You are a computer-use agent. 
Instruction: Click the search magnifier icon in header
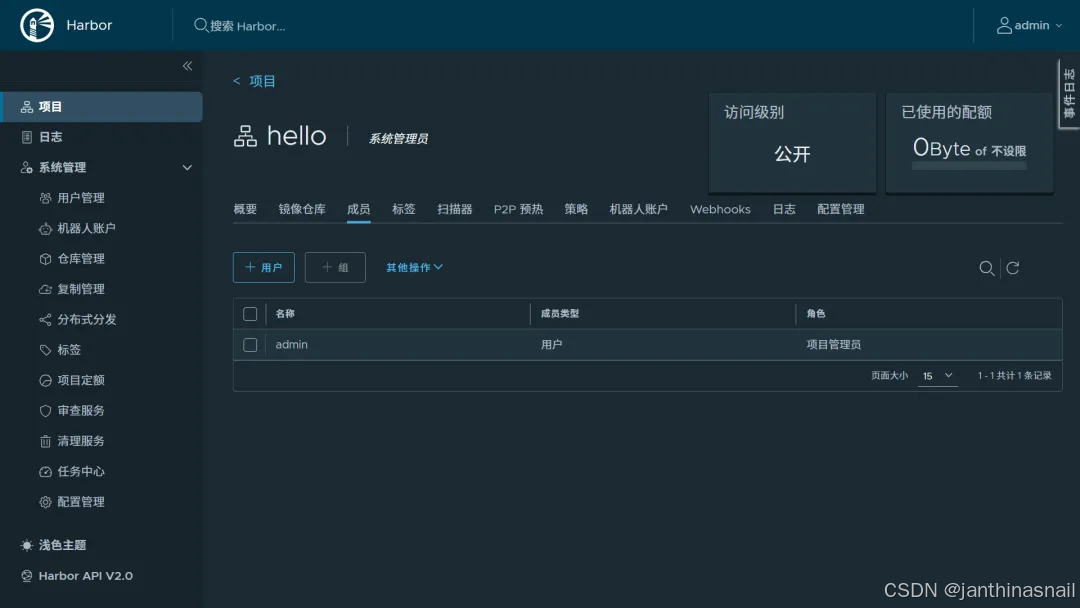200,25
